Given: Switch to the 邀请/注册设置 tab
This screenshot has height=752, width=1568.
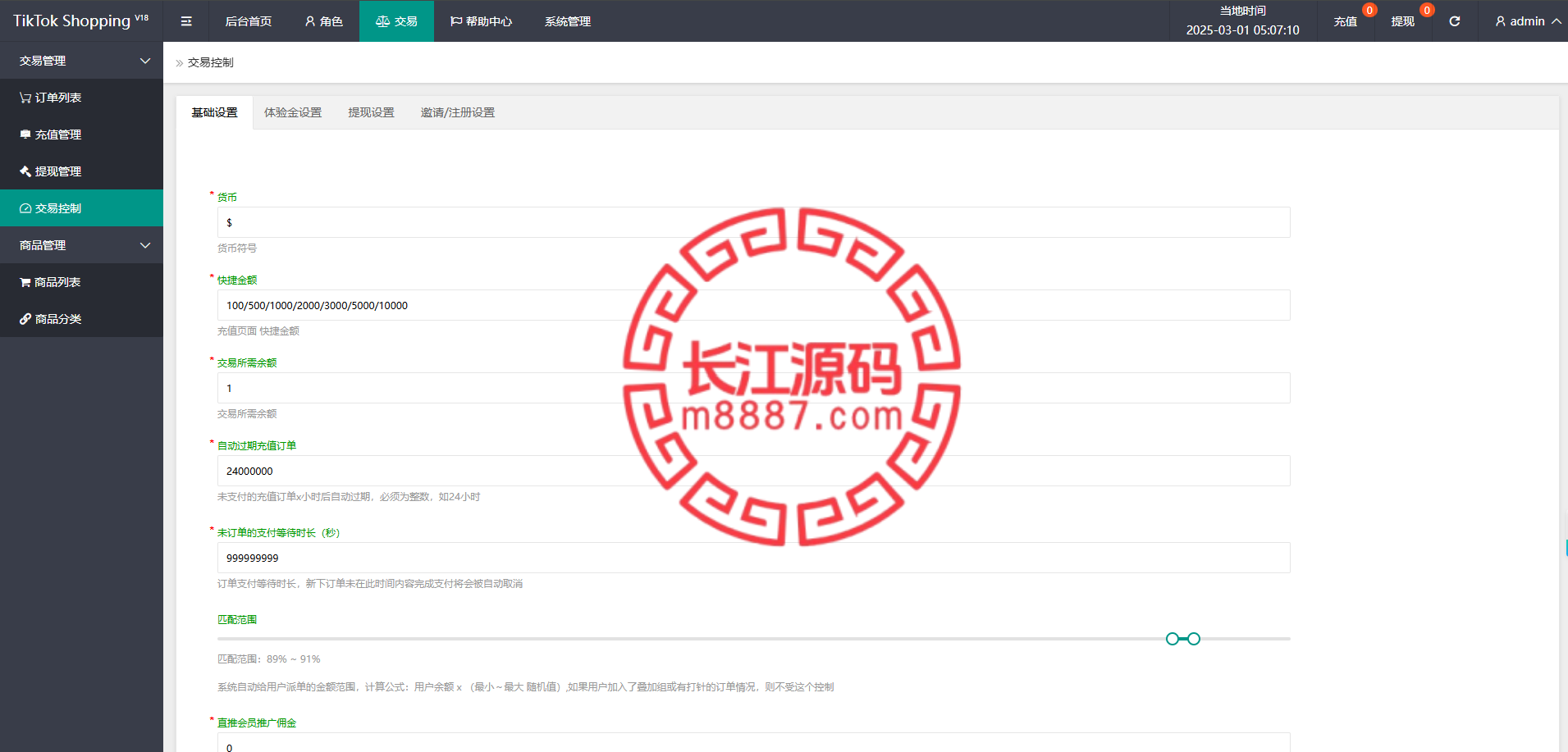Looking at the screenshot, I should [458, 112].
